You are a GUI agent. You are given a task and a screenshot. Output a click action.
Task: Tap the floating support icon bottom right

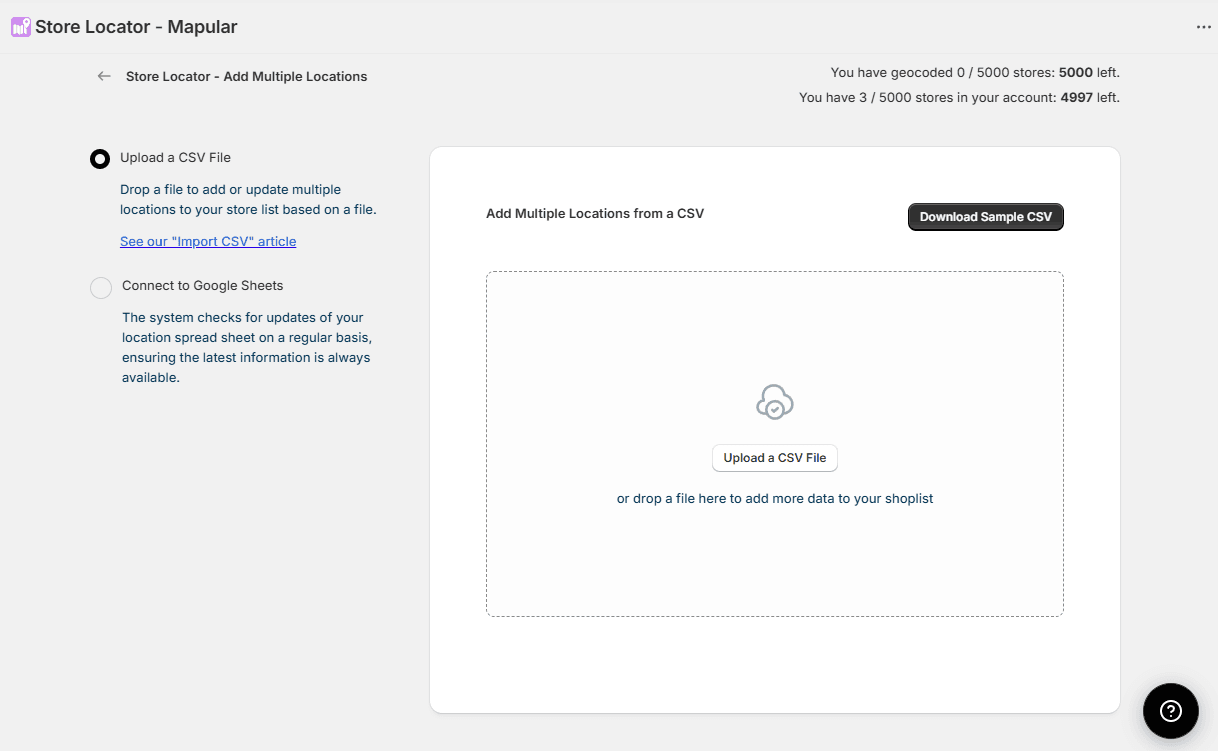click(1171, 711)
